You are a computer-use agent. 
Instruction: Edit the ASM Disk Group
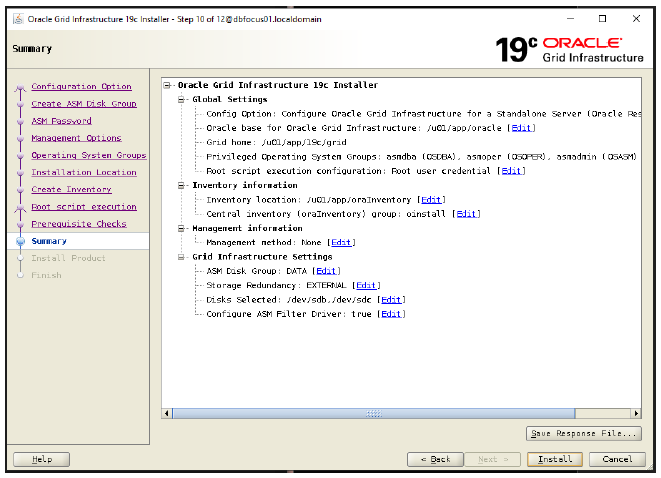click(x=326, y=271)
